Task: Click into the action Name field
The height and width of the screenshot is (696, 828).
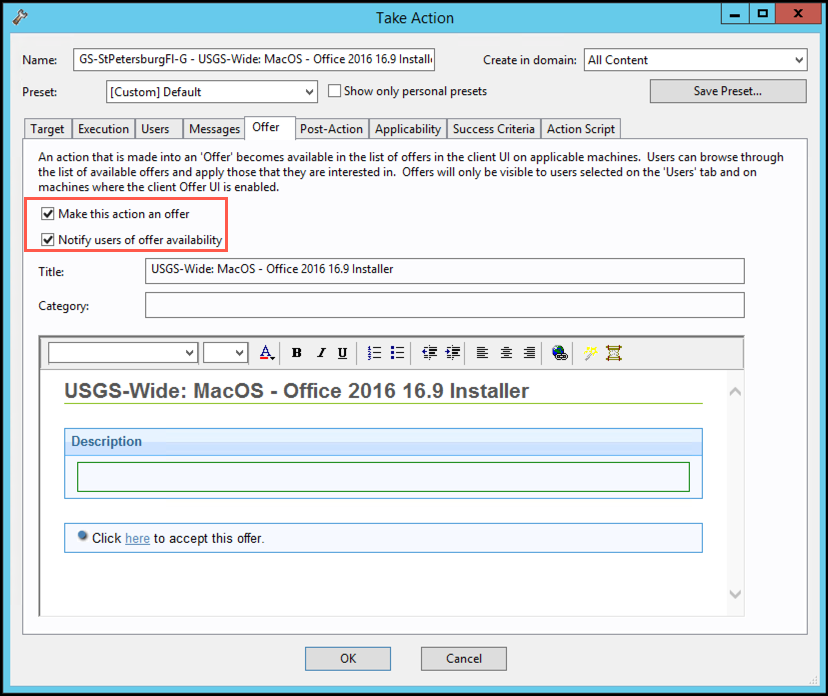Action: pyautogui.click(x=254, y=59)
